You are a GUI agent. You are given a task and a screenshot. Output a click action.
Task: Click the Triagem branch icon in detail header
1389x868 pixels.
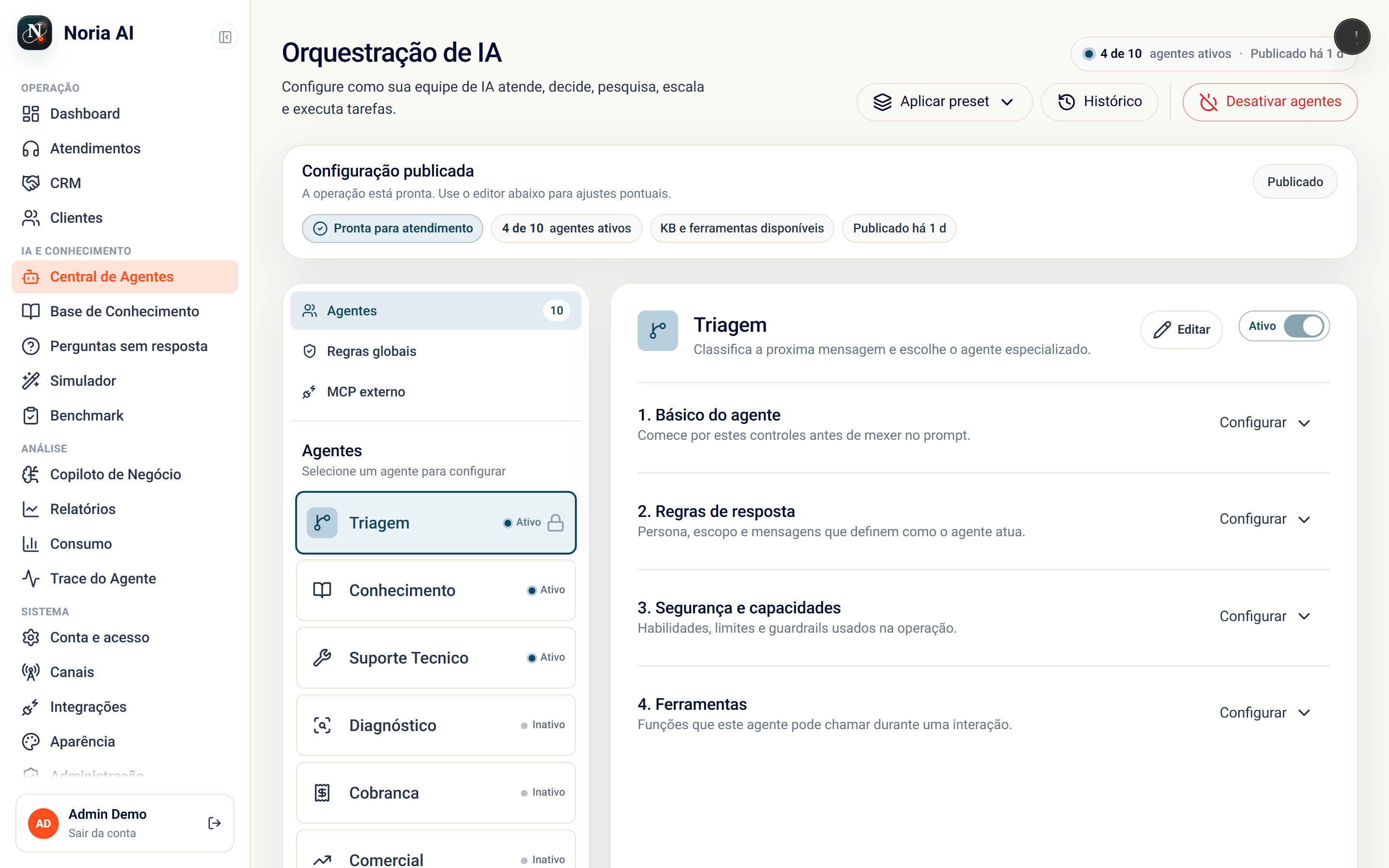pyautogui.click(x=658, y=331)
